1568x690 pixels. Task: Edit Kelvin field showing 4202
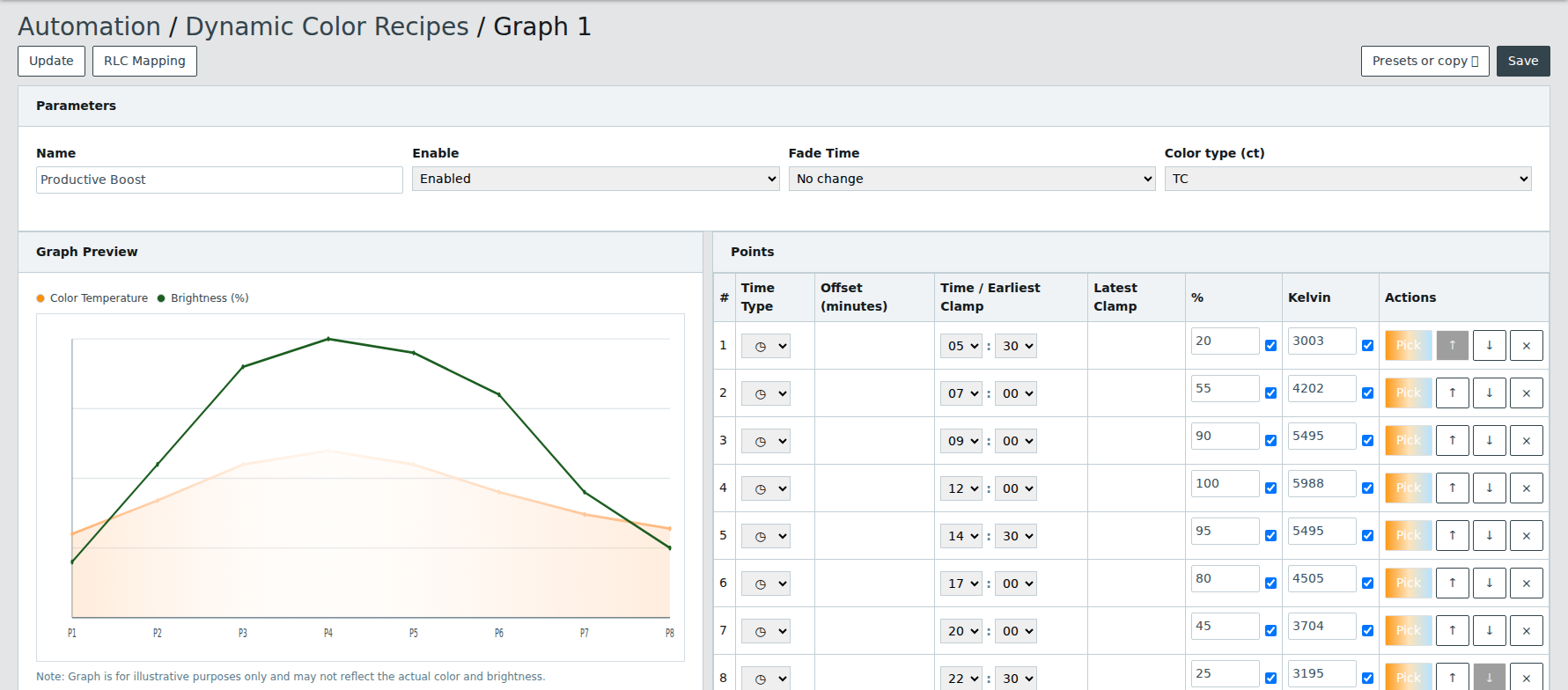1322,388
